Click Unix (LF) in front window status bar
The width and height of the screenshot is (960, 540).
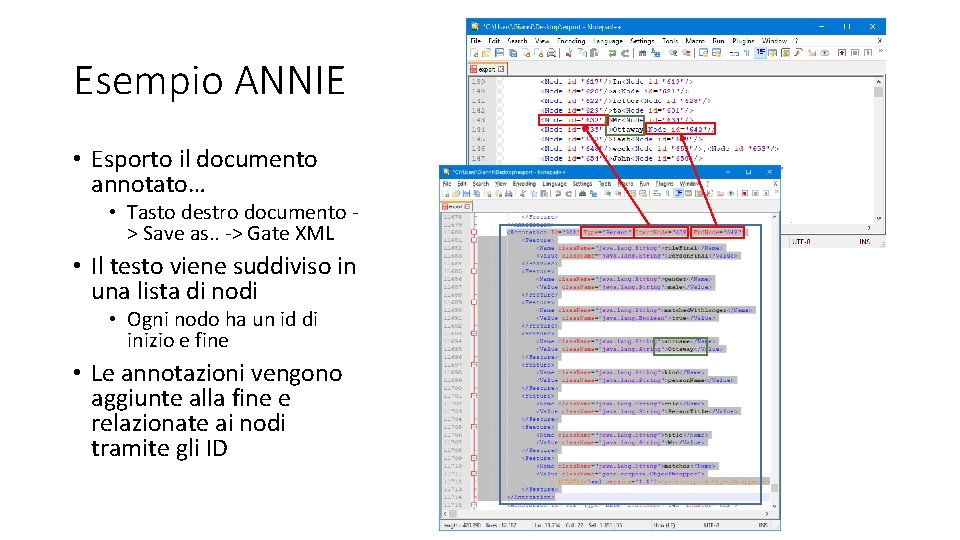point(664,525)
